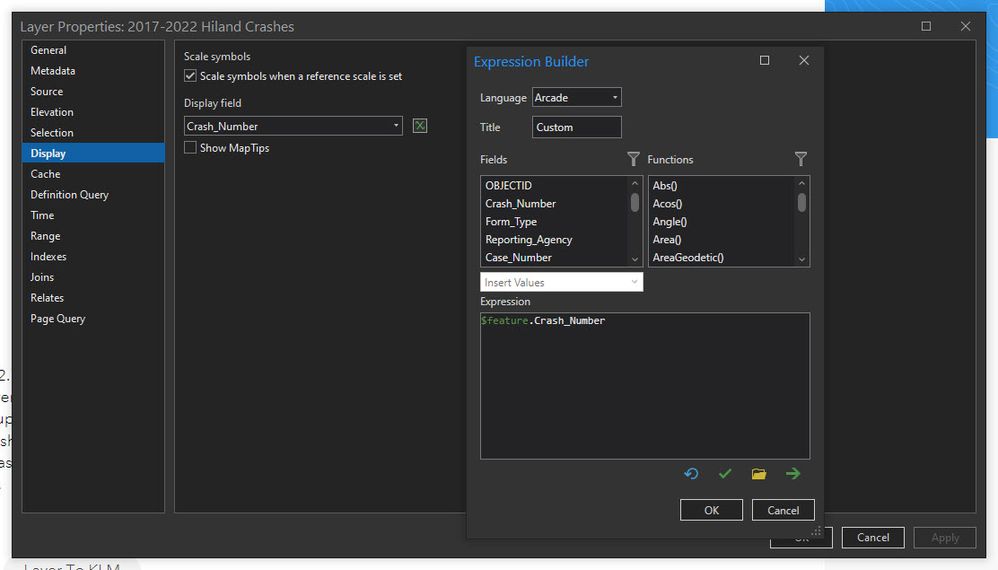Open the General tab
The height and width of the screenshot is (570, 998).
(x=93, y=50)
